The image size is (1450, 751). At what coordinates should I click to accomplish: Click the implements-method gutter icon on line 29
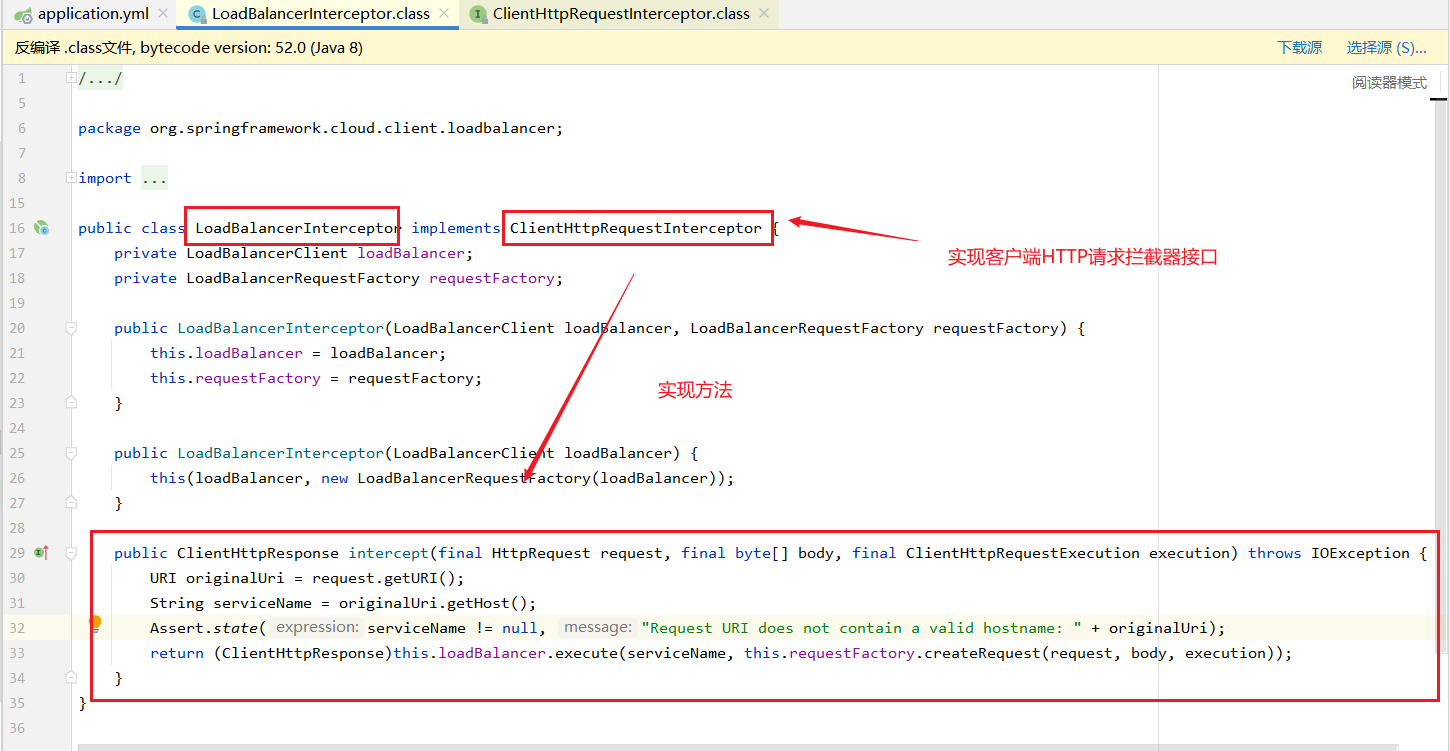tap(42, 552)
